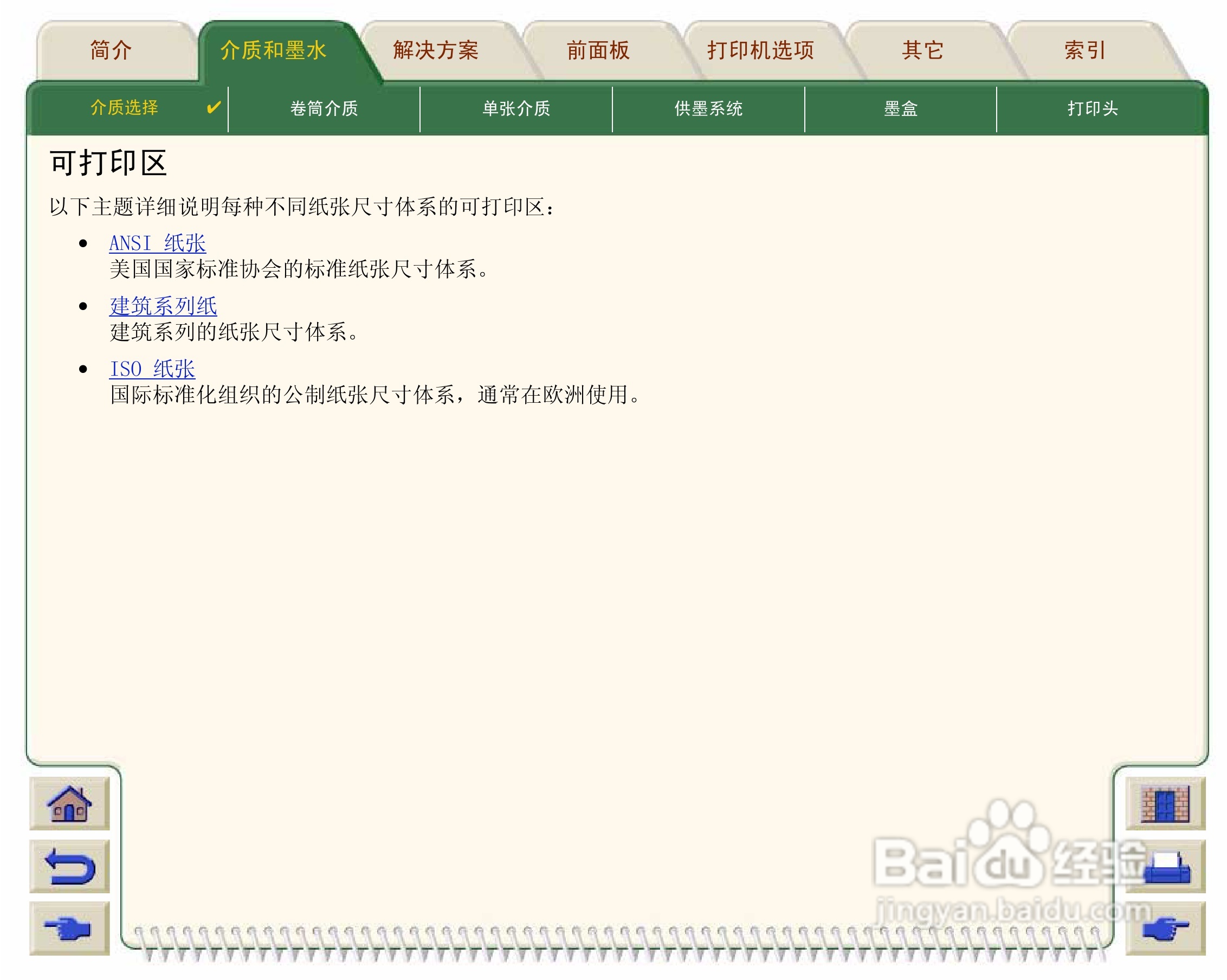This screenshot has height=980, width=1227.
Task: Click the blue return arrow icon
Action: coord(69,866)
